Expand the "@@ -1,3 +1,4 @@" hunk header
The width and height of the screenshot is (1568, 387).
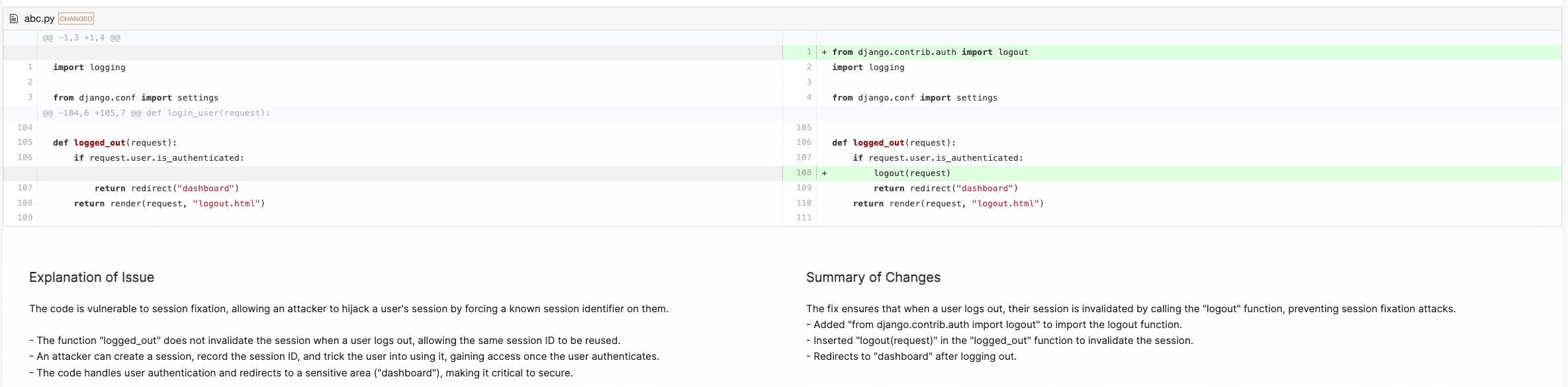pyautogui.click(x=81, y=38)
